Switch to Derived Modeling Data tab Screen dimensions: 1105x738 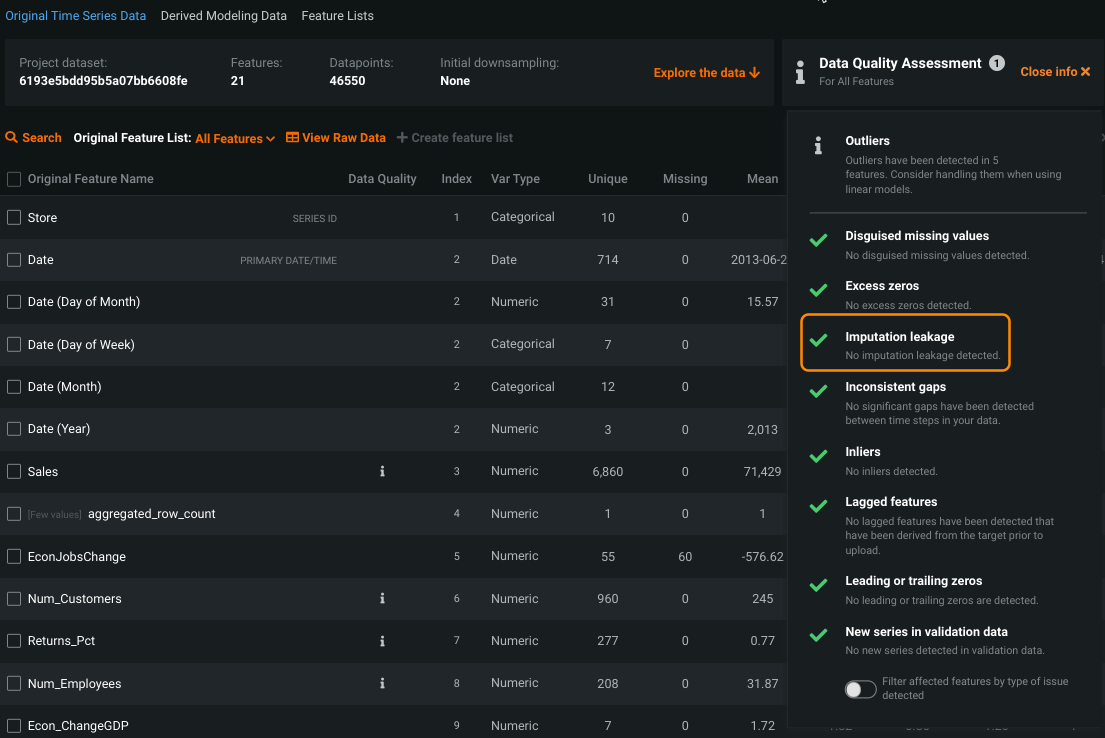pos(223,16)
